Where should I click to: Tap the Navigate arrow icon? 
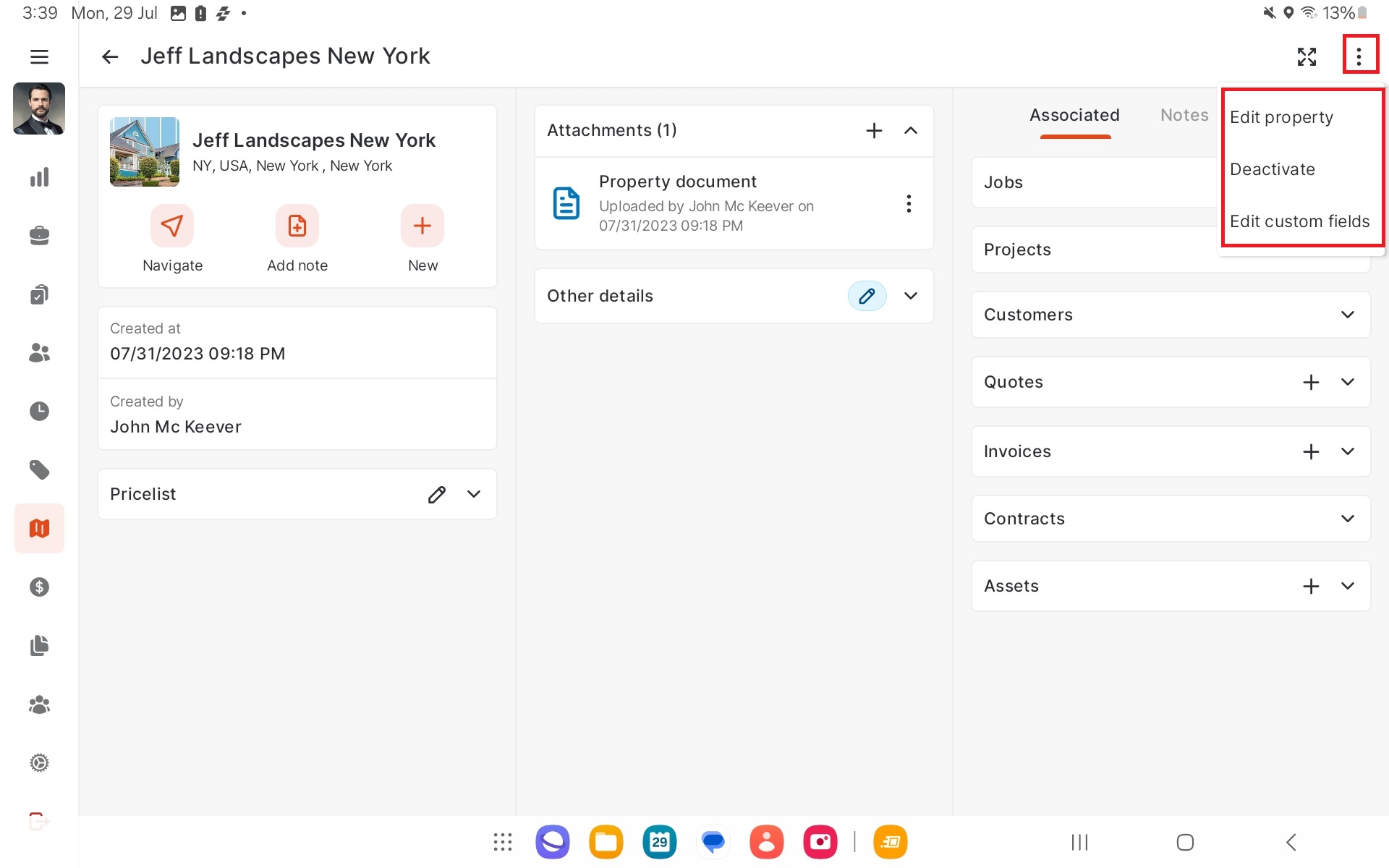coord(172,226)
